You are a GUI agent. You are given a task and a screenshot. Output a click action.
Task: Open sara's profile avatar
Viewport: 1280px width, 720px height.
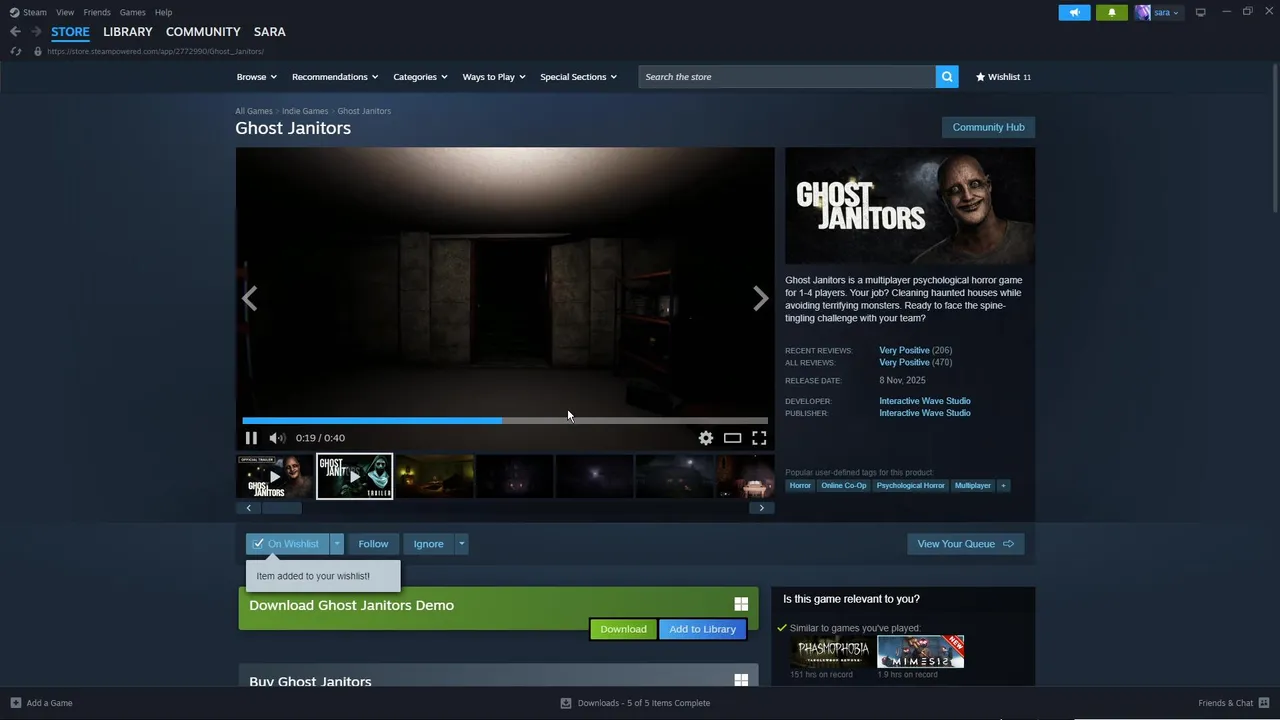click(1142, 12)
